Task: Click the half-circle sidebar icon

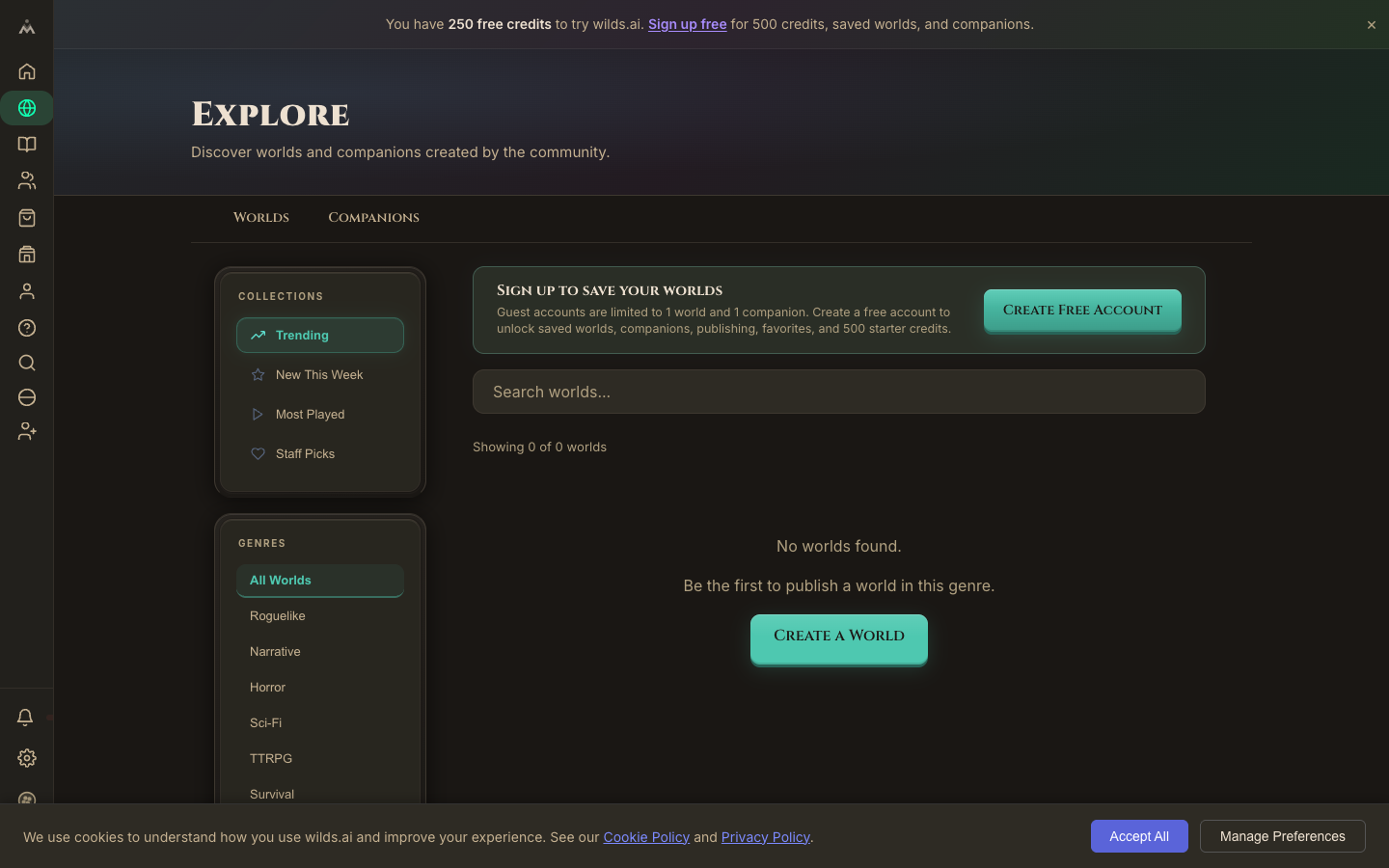Action: [27, 397]
